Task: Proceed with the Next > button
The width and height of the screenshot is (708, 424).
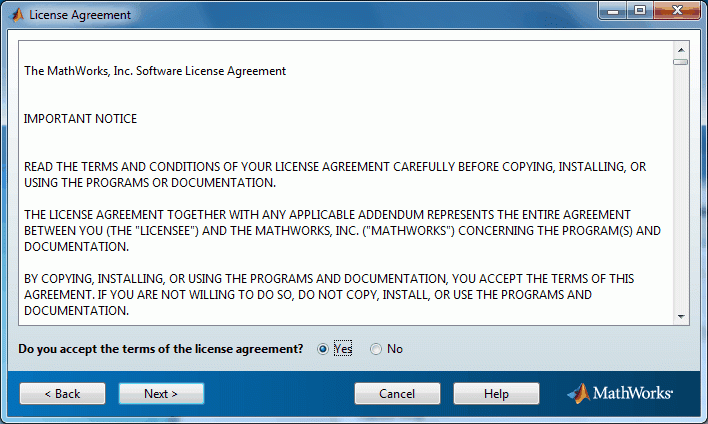Action: point(161,394)
